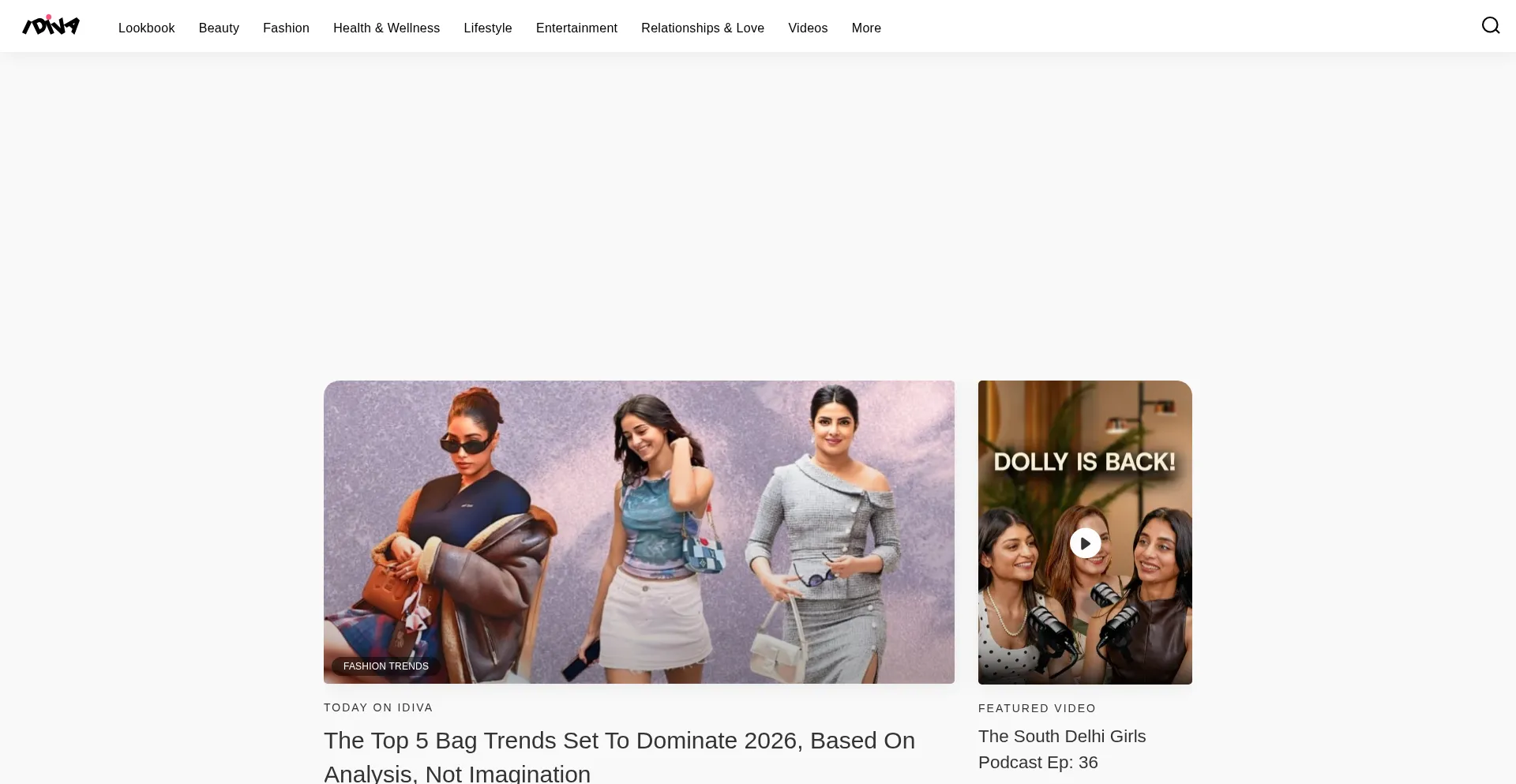
Task: Open the search icon
Action: [1490, 26]
